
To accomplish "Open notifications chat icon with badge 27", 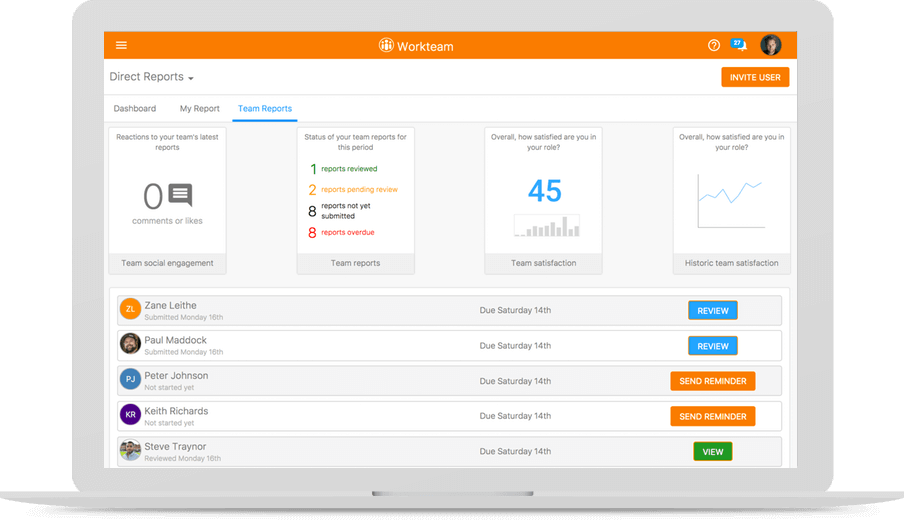I will (739, 44).
